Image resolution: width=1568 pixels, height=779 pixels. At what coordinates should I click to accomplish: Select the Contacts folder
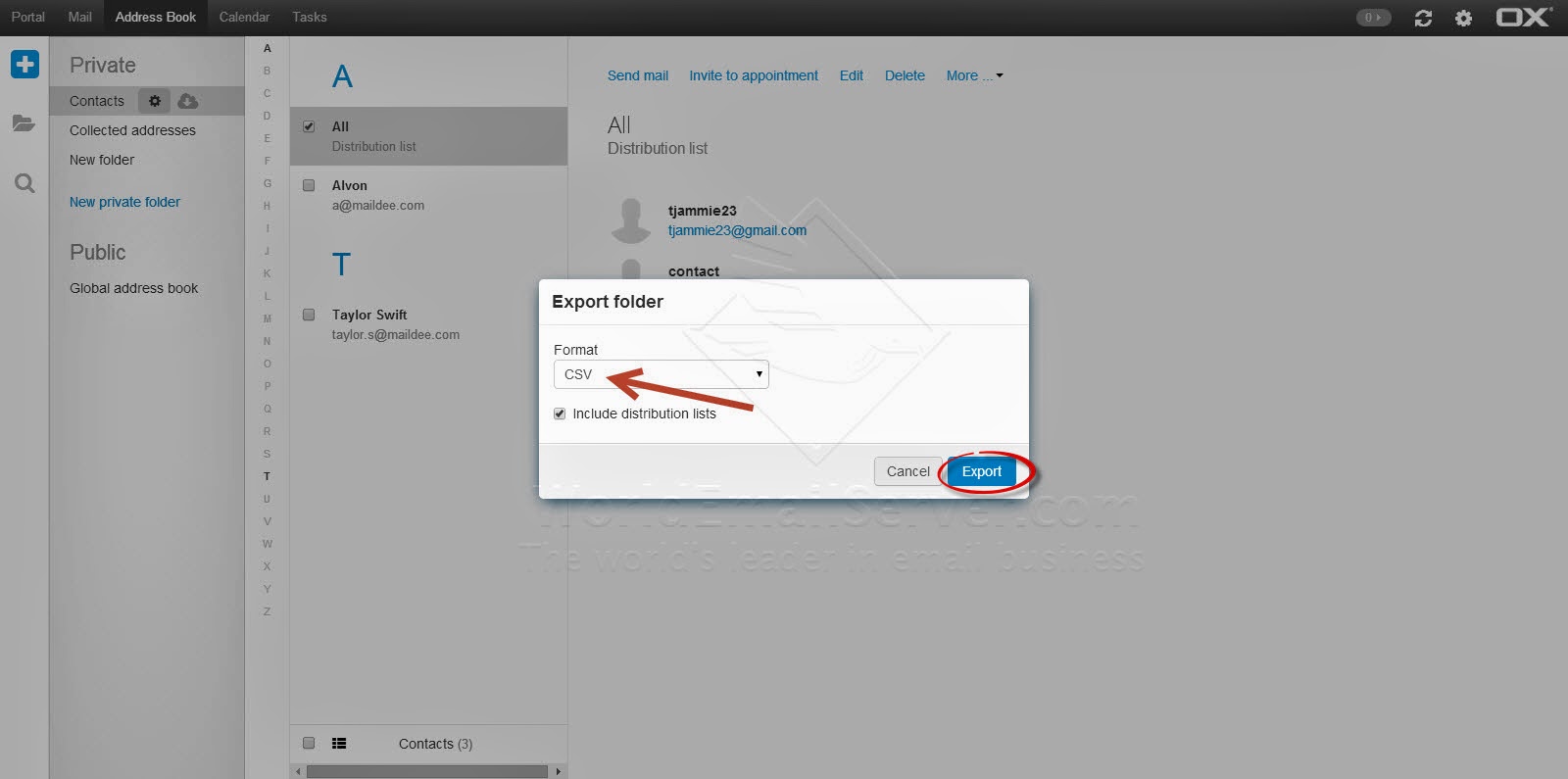coord(97,101)
